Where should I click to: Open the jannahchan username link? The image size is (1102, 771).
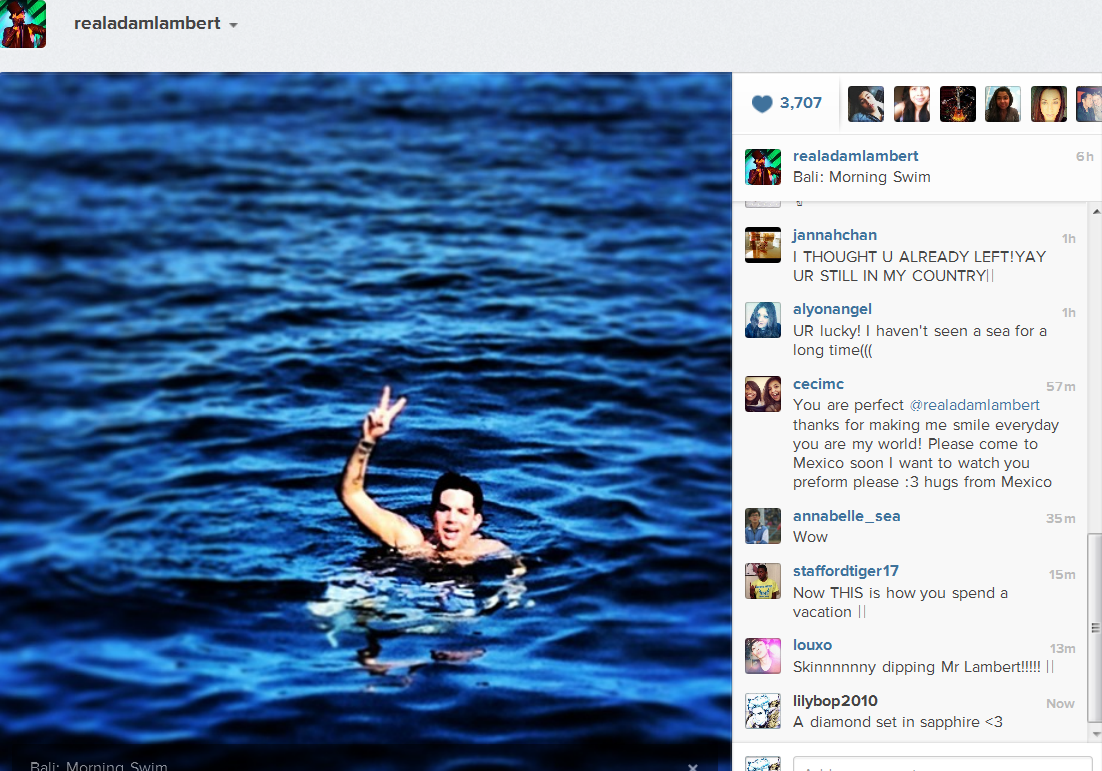tap(834, 235)
